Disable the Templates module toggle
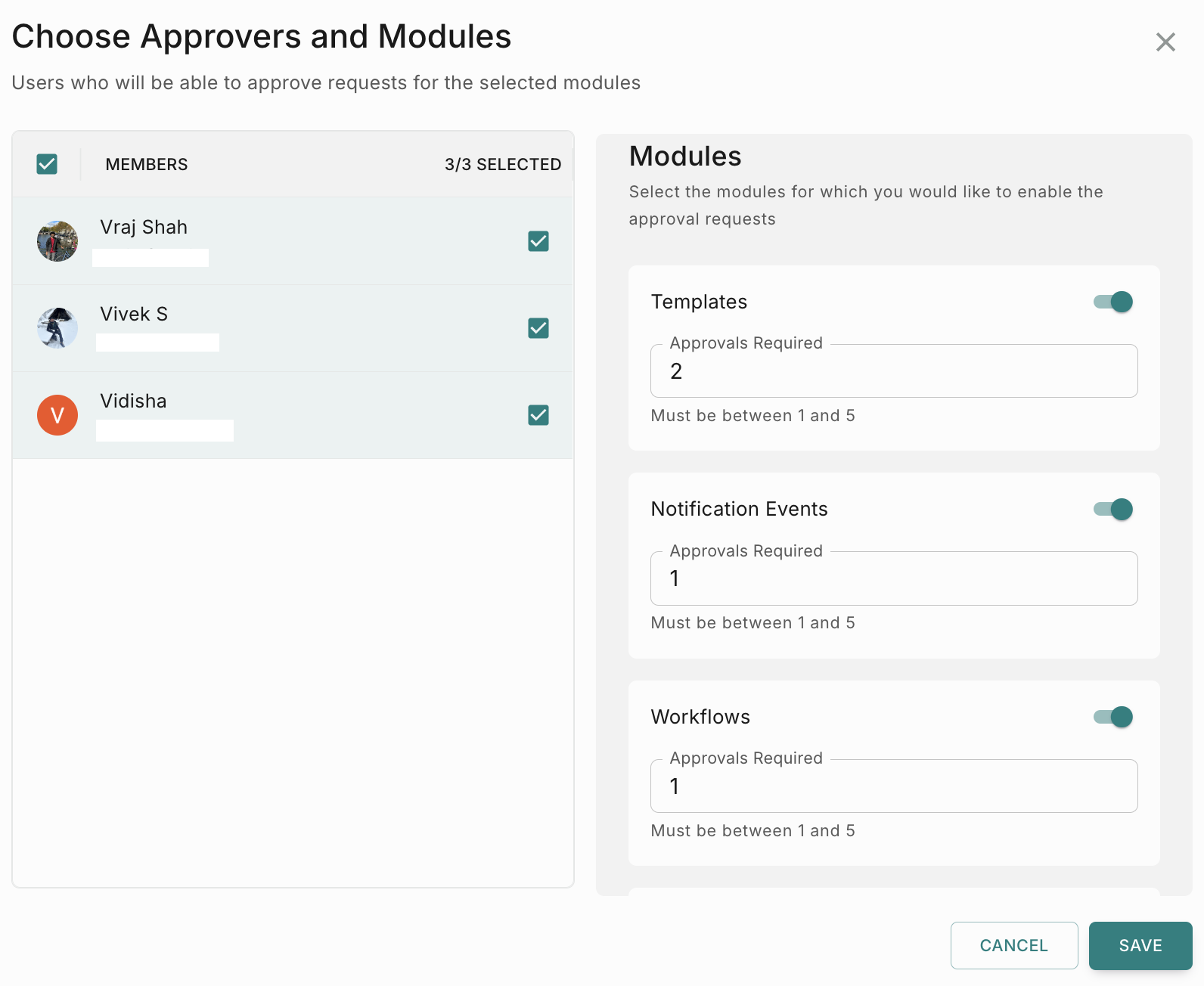Image resolution: width=1204 pixels, height=986 pixels. (1113, 302)
